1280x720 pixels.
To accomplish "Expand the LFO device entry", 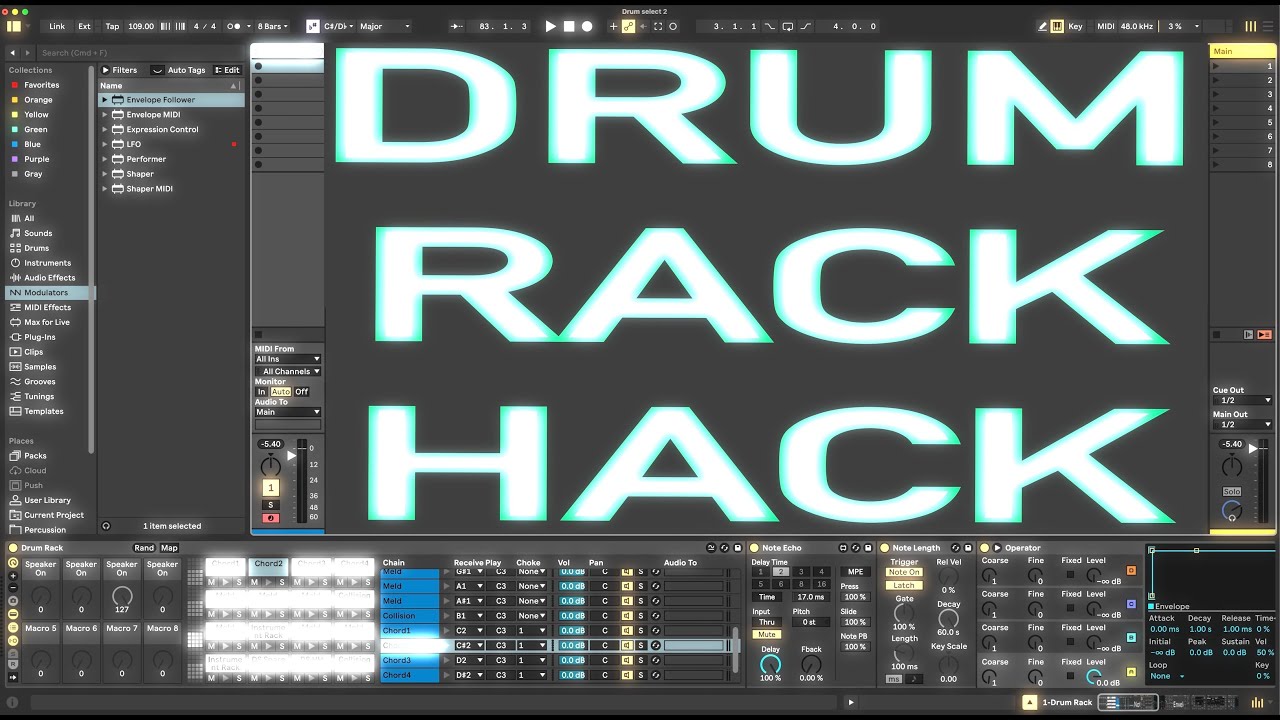I will [x=104, y=144].
